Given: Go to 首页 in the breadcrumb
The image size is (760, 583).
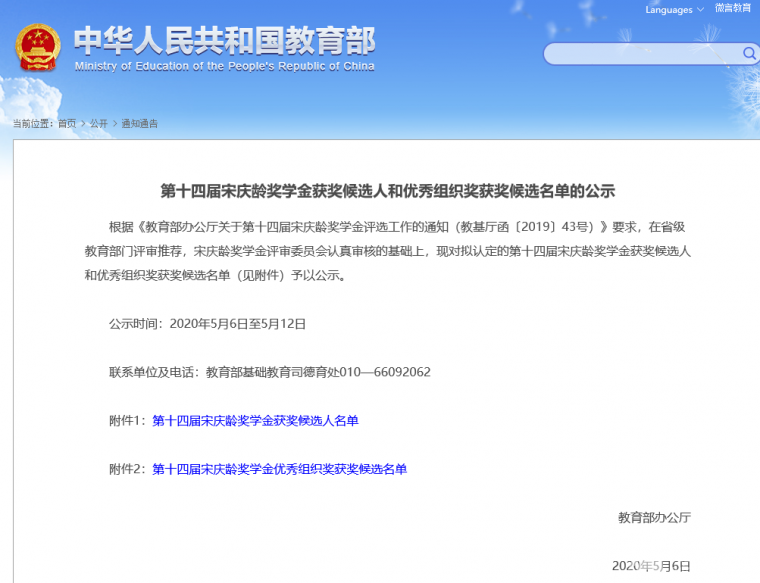Looking at the screenshot, I should [66, 124].
